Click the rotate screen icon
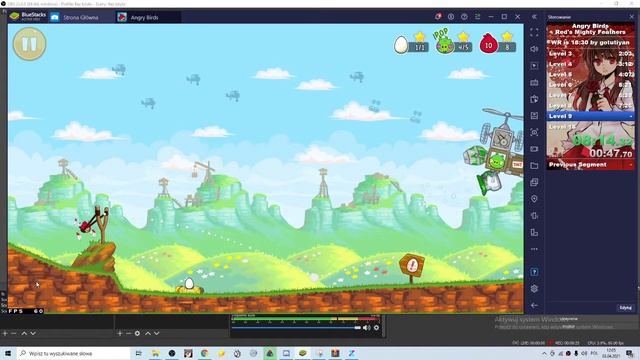Viewport: 640px width, 360px height. (534, 233)
